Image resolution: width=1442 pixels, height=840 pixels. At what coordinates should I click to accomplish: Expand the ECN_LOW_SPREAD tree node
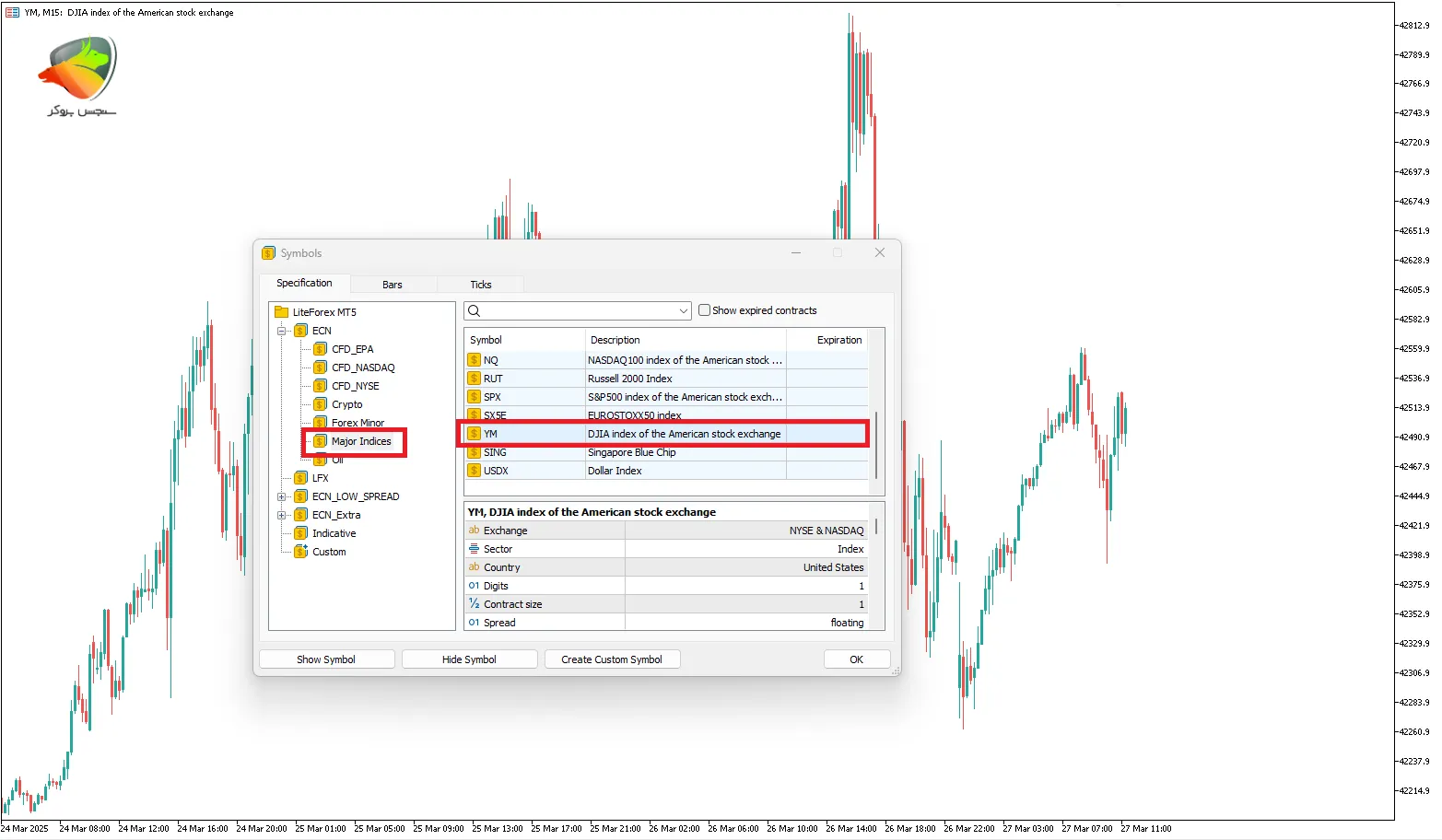tap(282, 496)
